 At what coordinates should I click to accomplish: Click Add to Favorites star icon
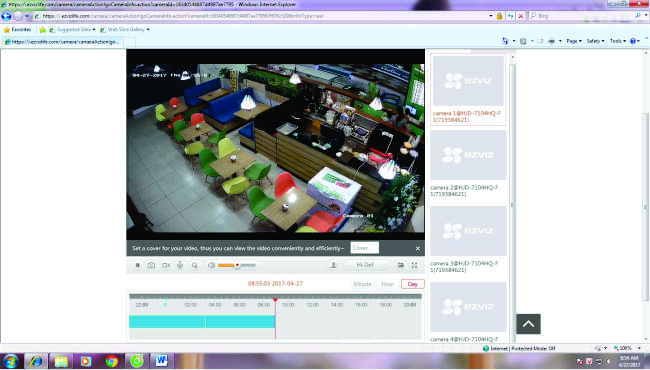42,30
